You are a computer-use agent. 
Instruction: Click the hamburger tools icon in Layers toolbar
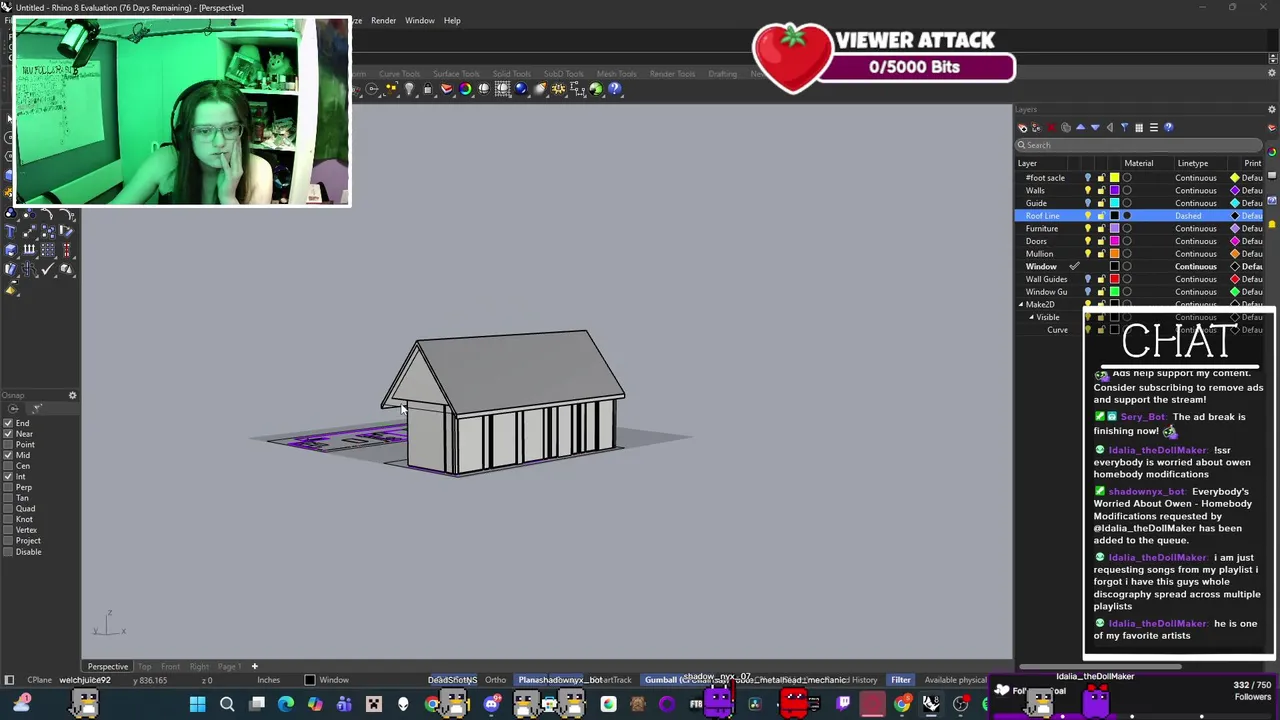1154,127
